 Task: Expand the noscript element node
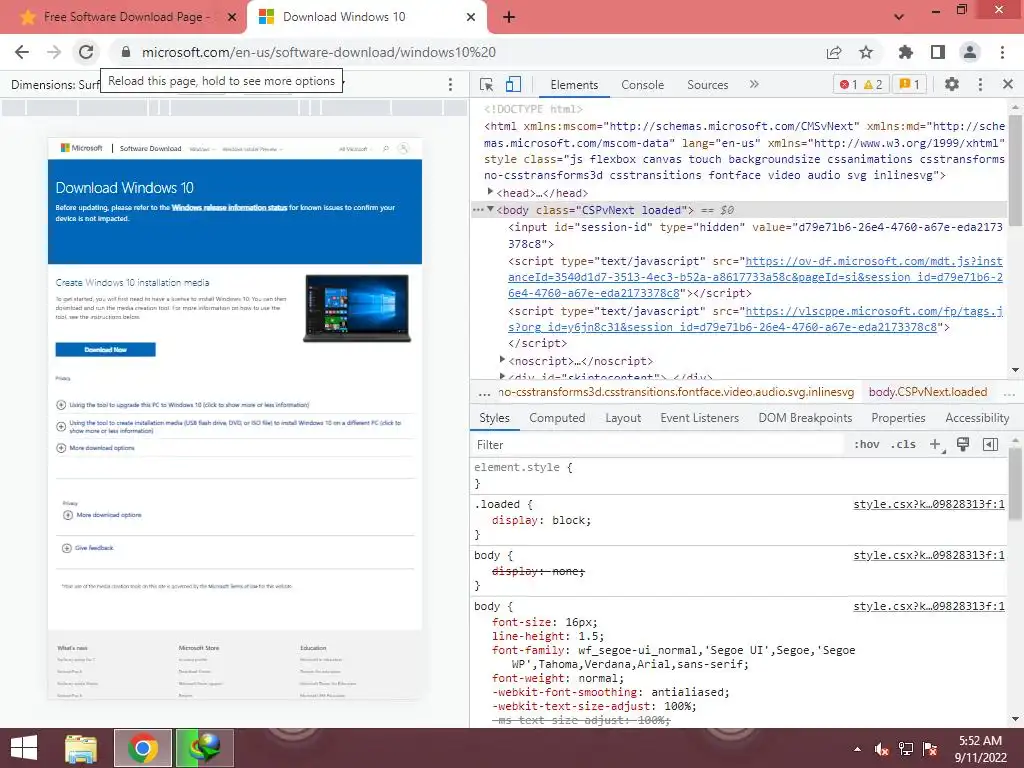[502, 360]
